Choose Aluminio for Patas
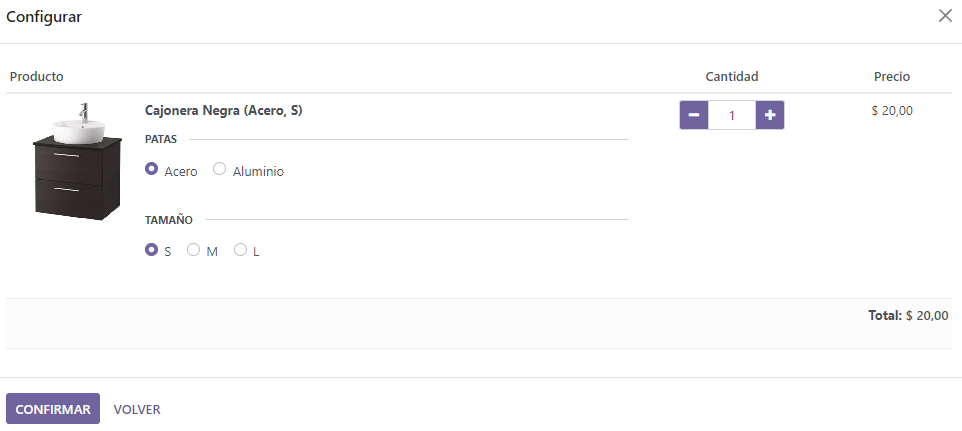 220,170
